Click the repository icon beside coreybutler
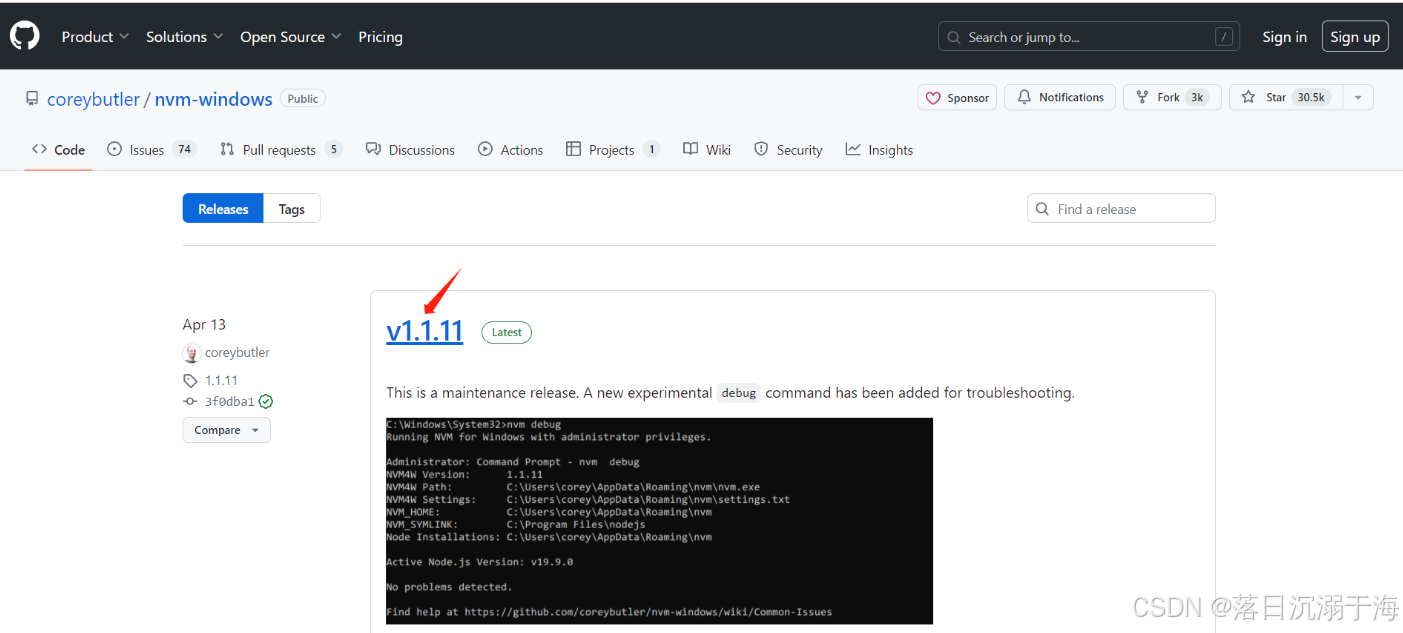1403x633 pixels. (32, 98)
